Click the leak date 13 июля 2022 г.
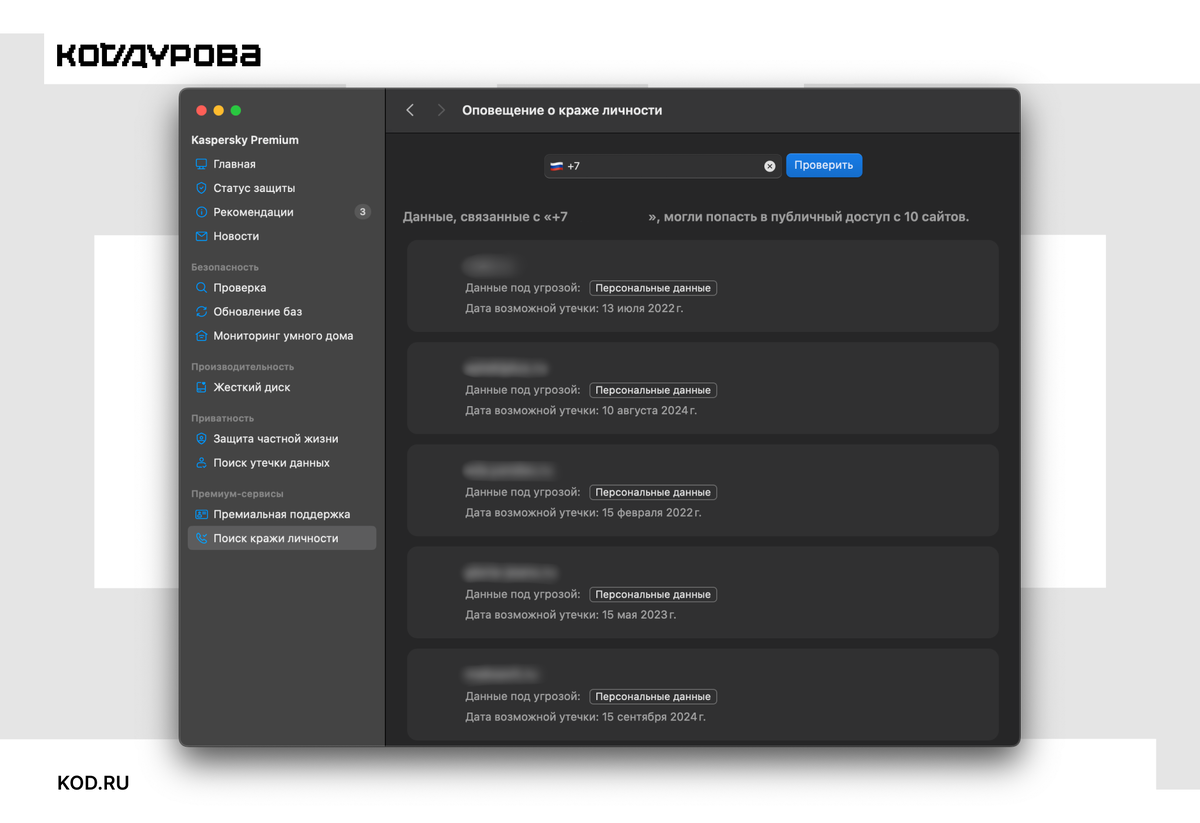The width and height of the screenshot is (1200, 823). 642,309
